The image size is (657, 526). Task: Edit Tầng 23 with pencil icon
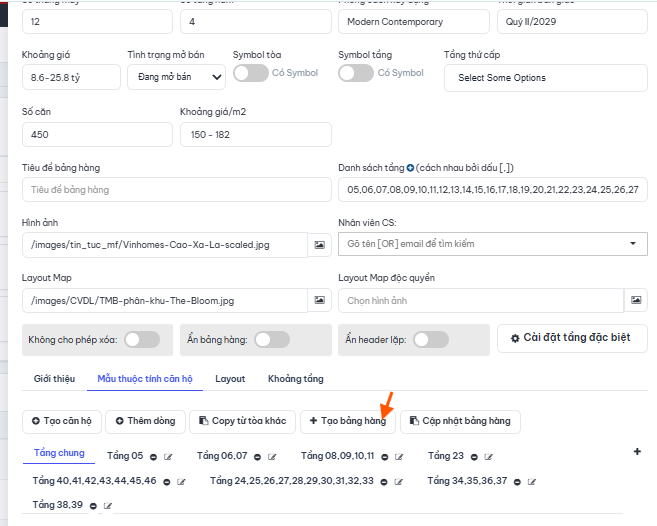(489, 457)
